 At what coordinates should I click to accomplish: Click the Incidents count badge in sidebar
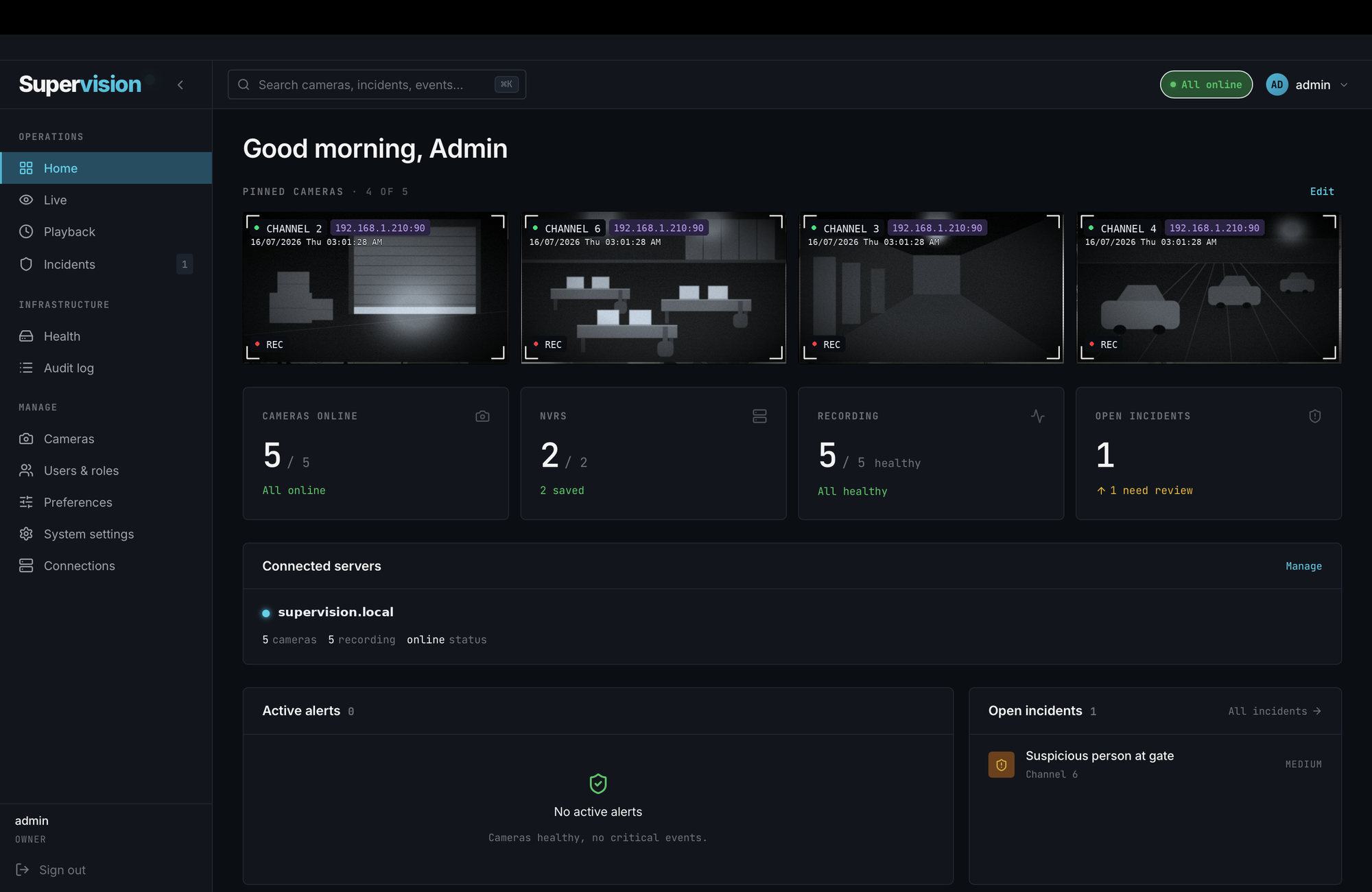pyautogui.click(x=185, y=264)
